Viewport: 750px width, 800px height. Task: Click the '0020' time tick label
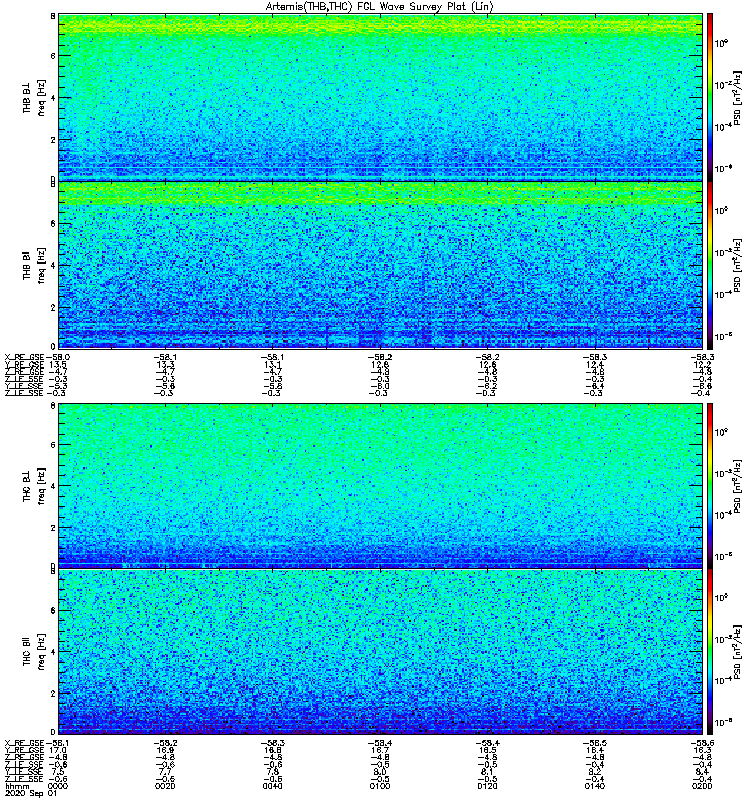pyautogui.click(x=165, y=786)
